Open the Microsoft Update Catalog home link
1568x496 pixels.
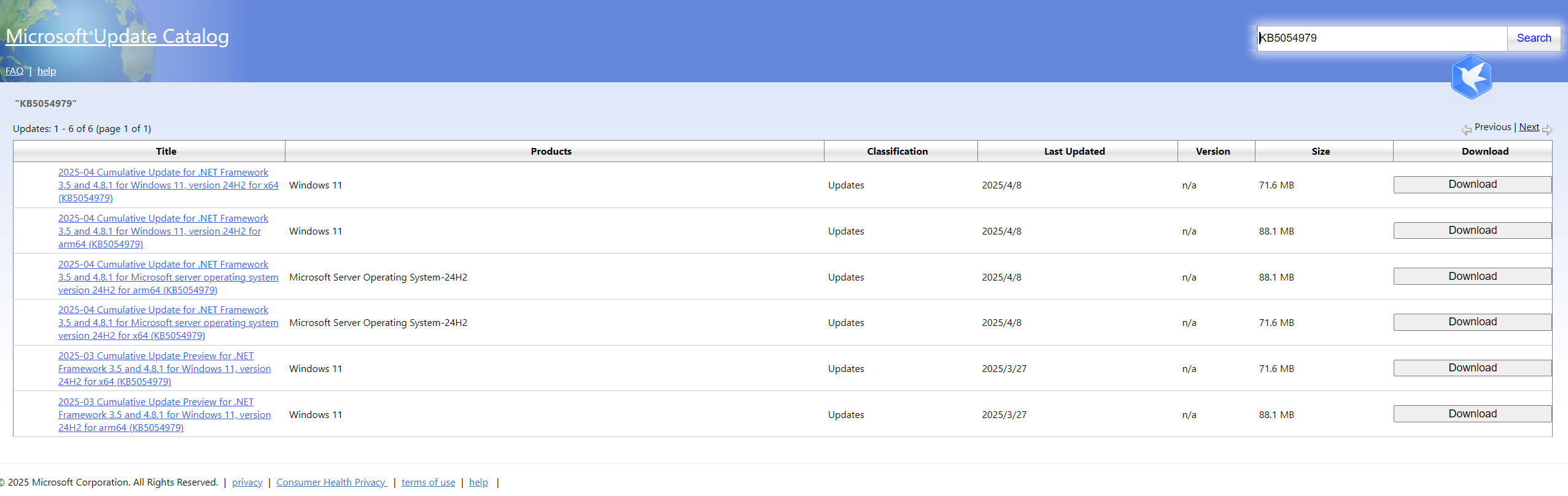click(117, 36)
